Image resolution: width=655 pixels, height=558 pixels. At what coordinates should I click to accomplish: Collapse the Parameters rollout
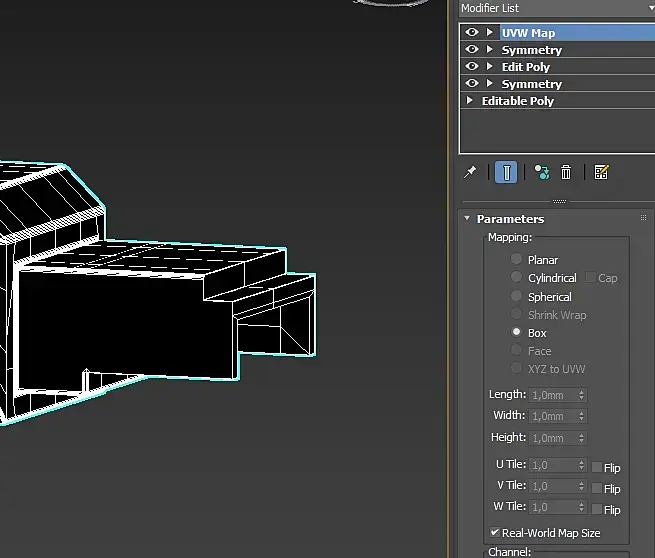(467, 219)
